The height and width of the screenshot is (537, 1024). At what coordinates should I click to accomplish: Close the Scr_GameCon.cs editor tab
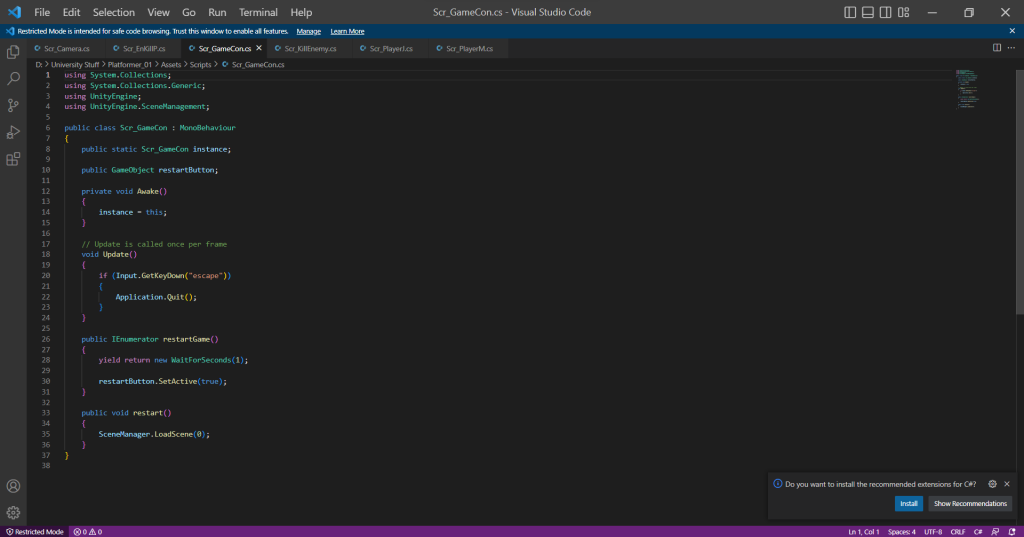[259, 48]
